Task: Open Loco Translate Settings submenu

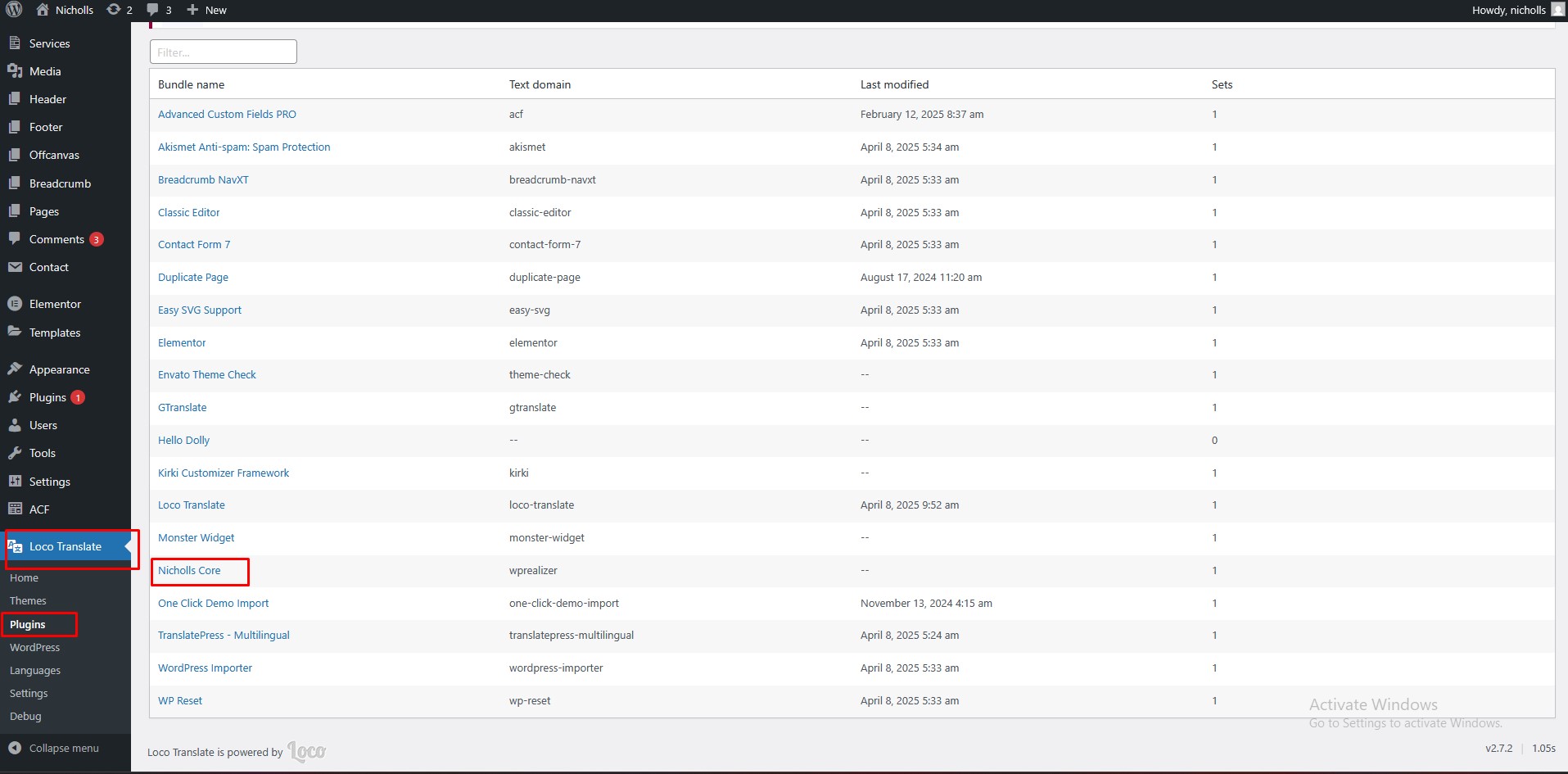Action: click(x=29, y=693)
